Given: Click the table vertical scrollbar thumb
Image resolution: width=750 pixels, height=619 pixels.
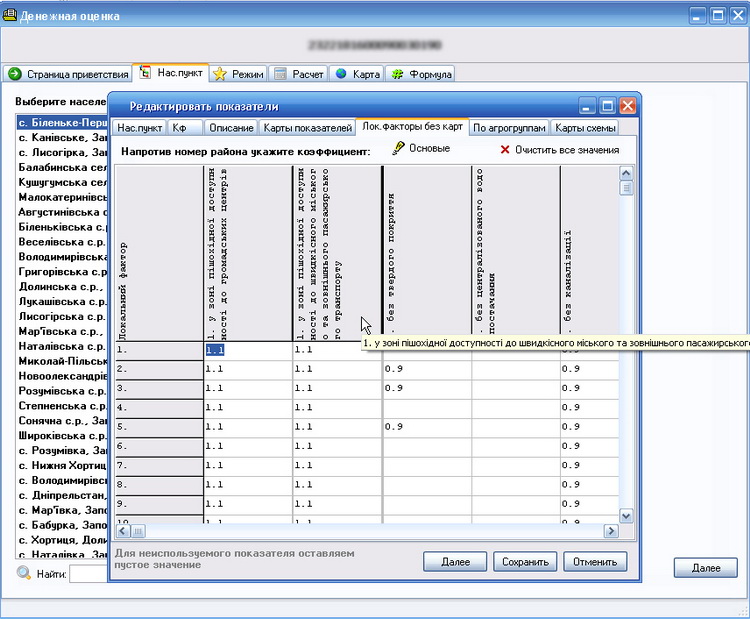Looking at the screenshot, I should click(626, 188).
